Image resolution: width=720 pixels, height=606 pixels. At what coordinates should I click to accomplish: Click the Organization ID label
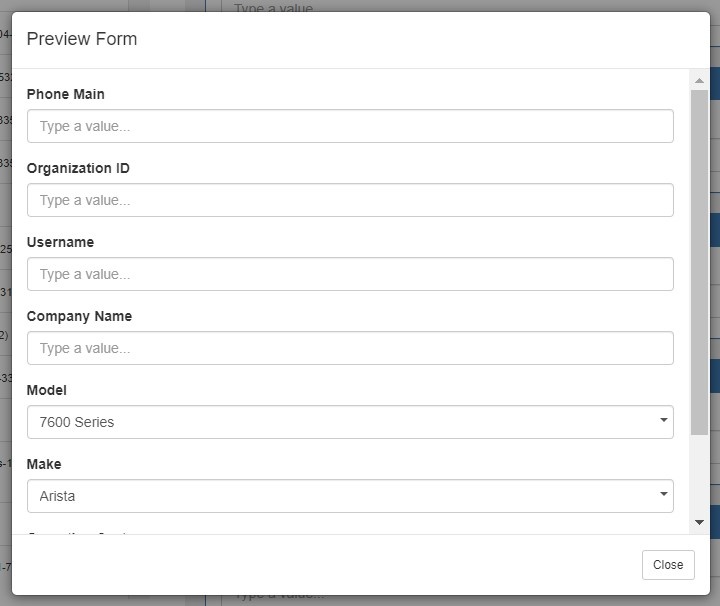coord(78,168)
